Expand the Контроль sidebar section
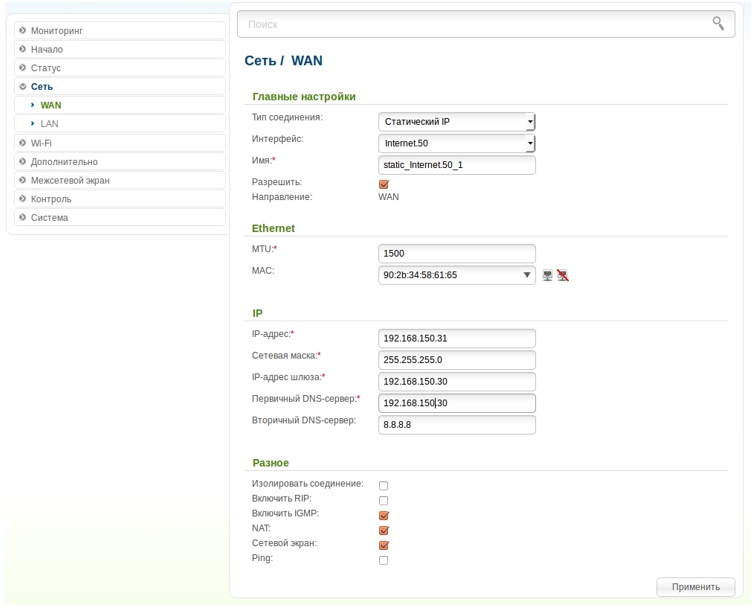The image size is (755, 609). pos(51,199)
